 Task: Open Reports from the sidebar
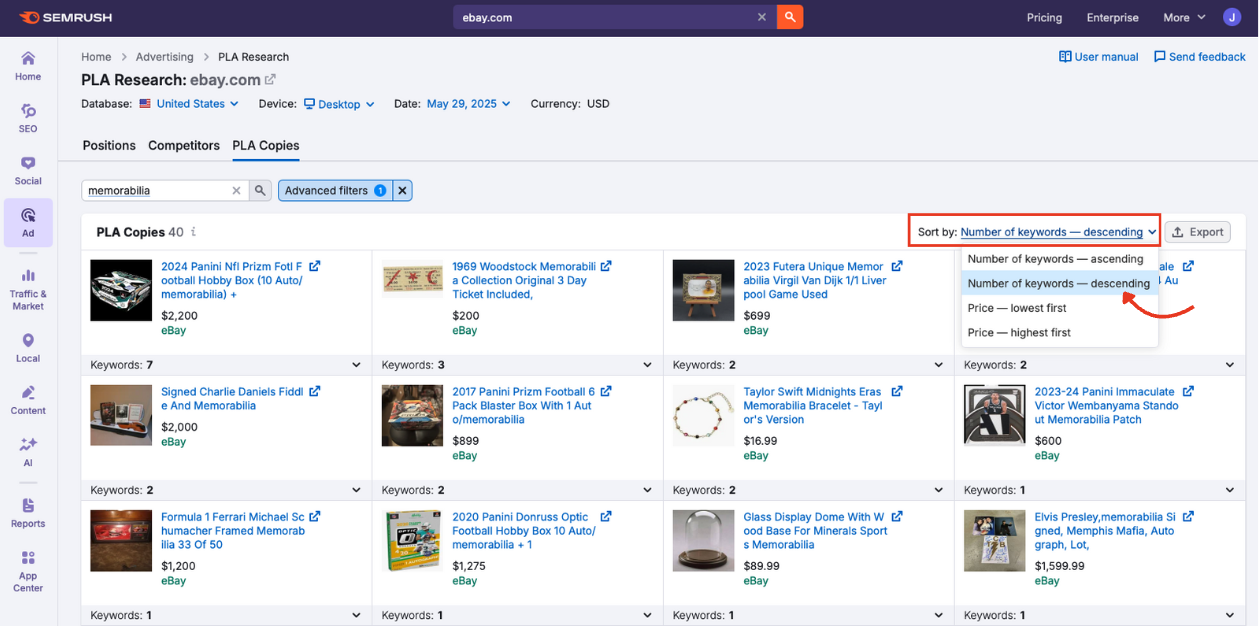27,512
